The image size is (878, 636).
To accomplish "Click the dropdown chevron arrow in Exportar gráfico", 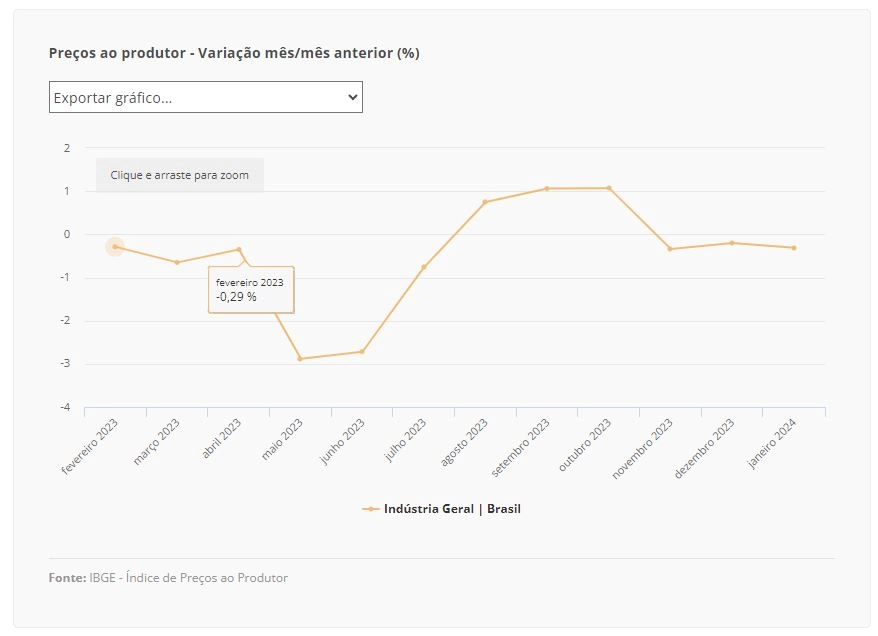I will [352, 97].
